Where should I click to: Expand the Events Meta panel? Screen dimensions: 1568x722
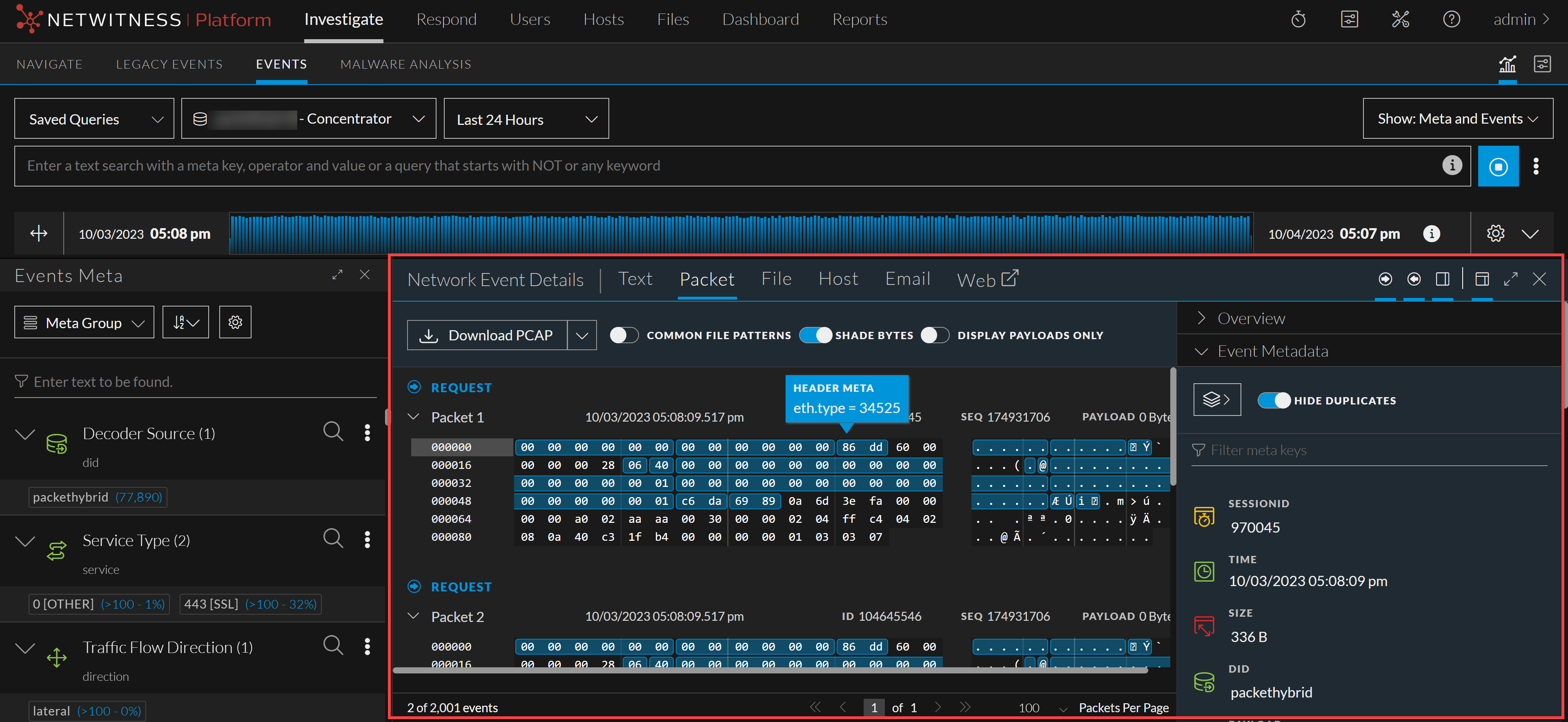click(x=337, y=275)
